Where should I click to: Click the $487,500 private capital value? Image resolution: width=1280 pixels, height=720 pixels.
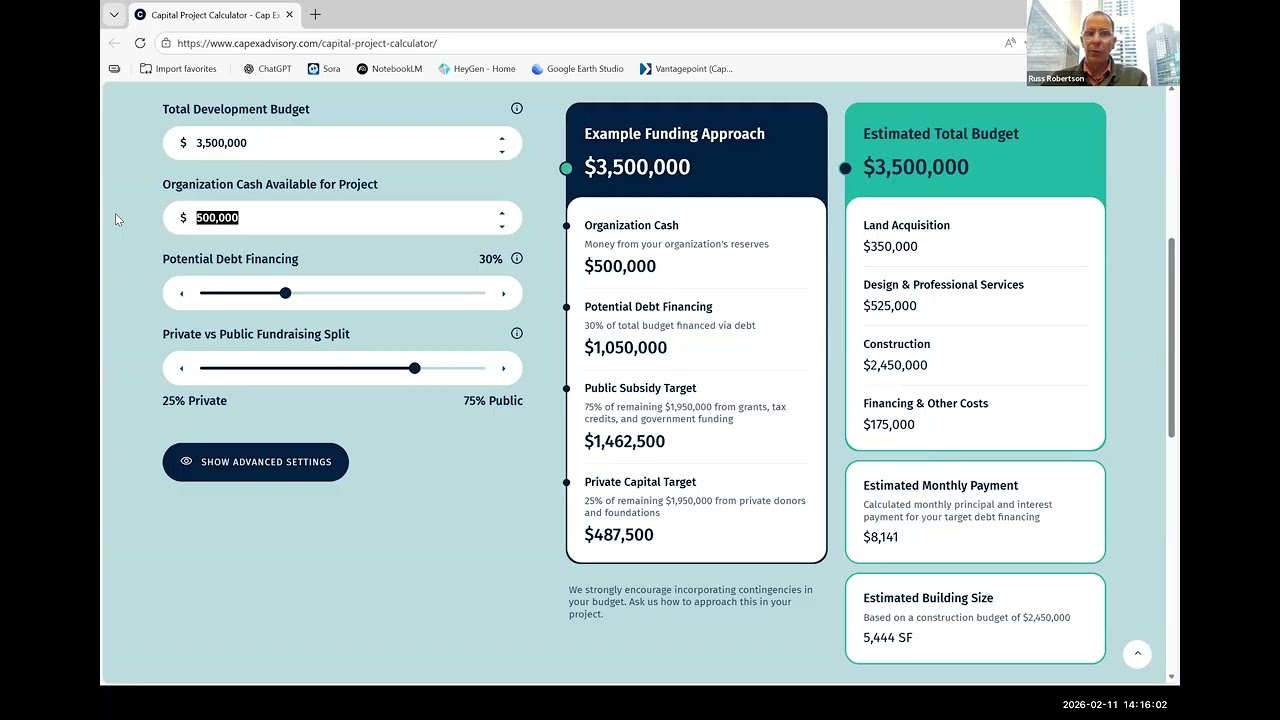(619, 535)
